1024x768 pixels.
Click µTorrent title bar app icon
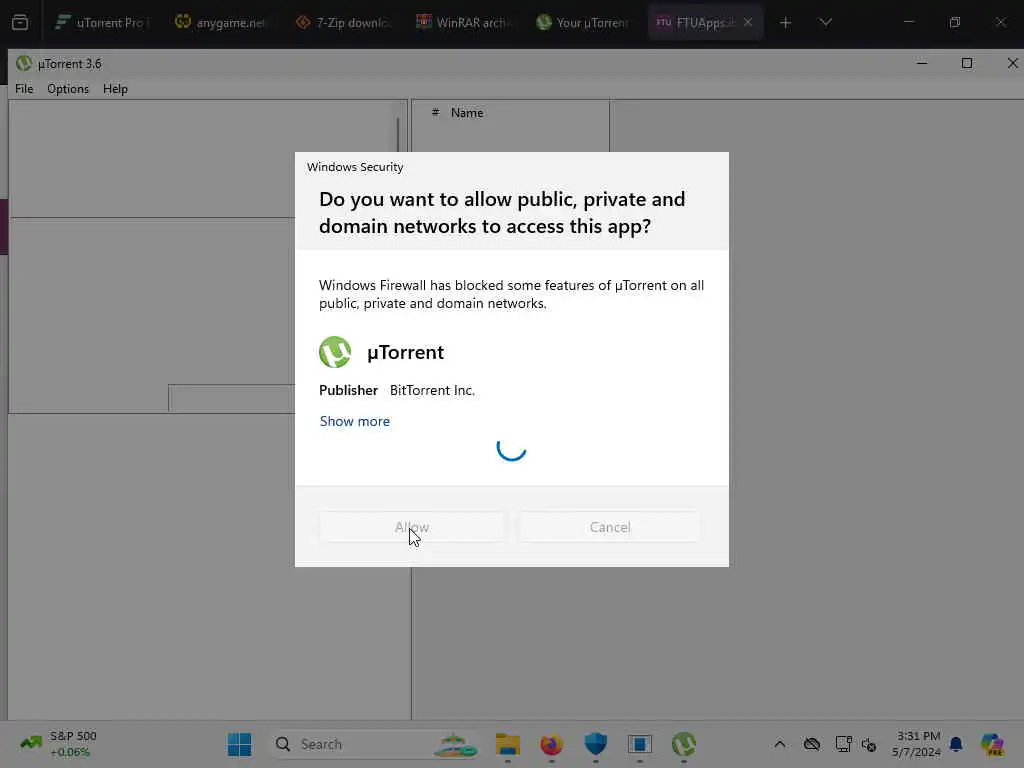pos(24,63)
